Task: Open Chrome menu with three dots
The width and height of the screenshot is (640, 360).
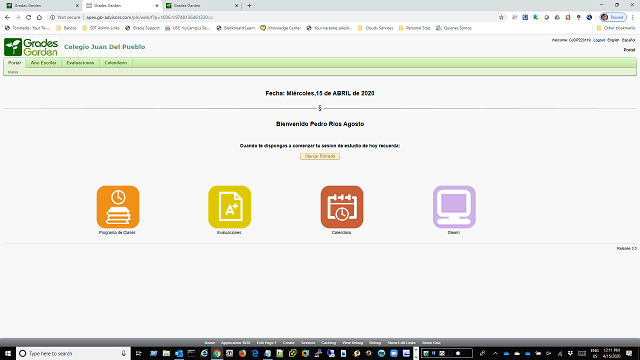Action: pos(633,18)
